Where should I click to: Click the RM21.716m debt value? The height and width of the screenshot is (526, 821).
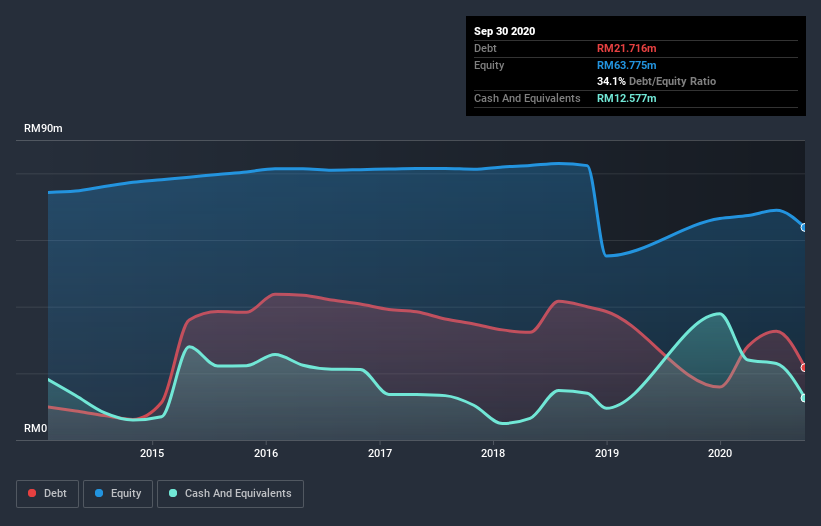(x=626, y=48)
